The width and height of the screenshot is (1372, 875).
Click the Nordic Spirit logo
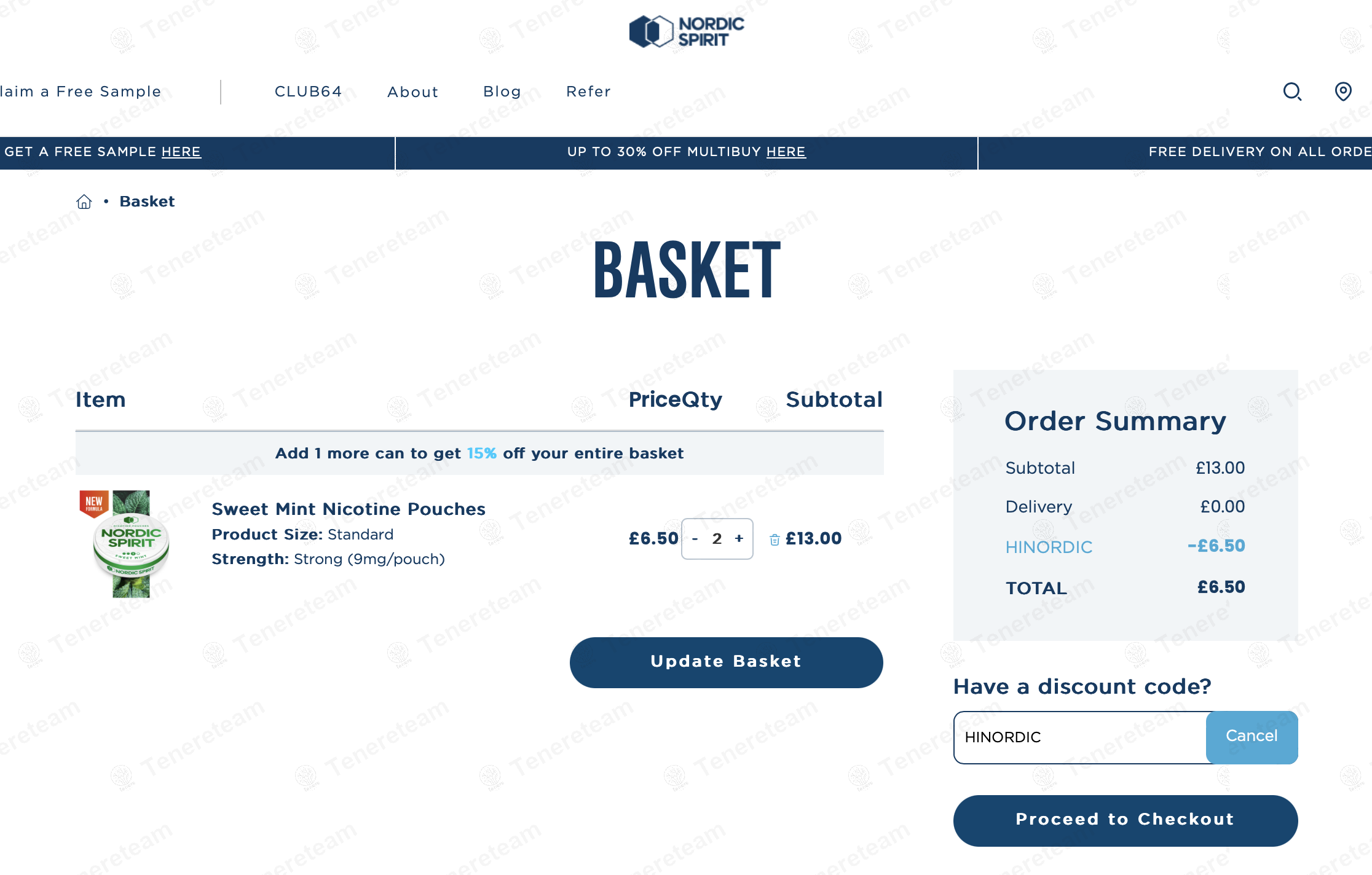(x=687, y=31)
